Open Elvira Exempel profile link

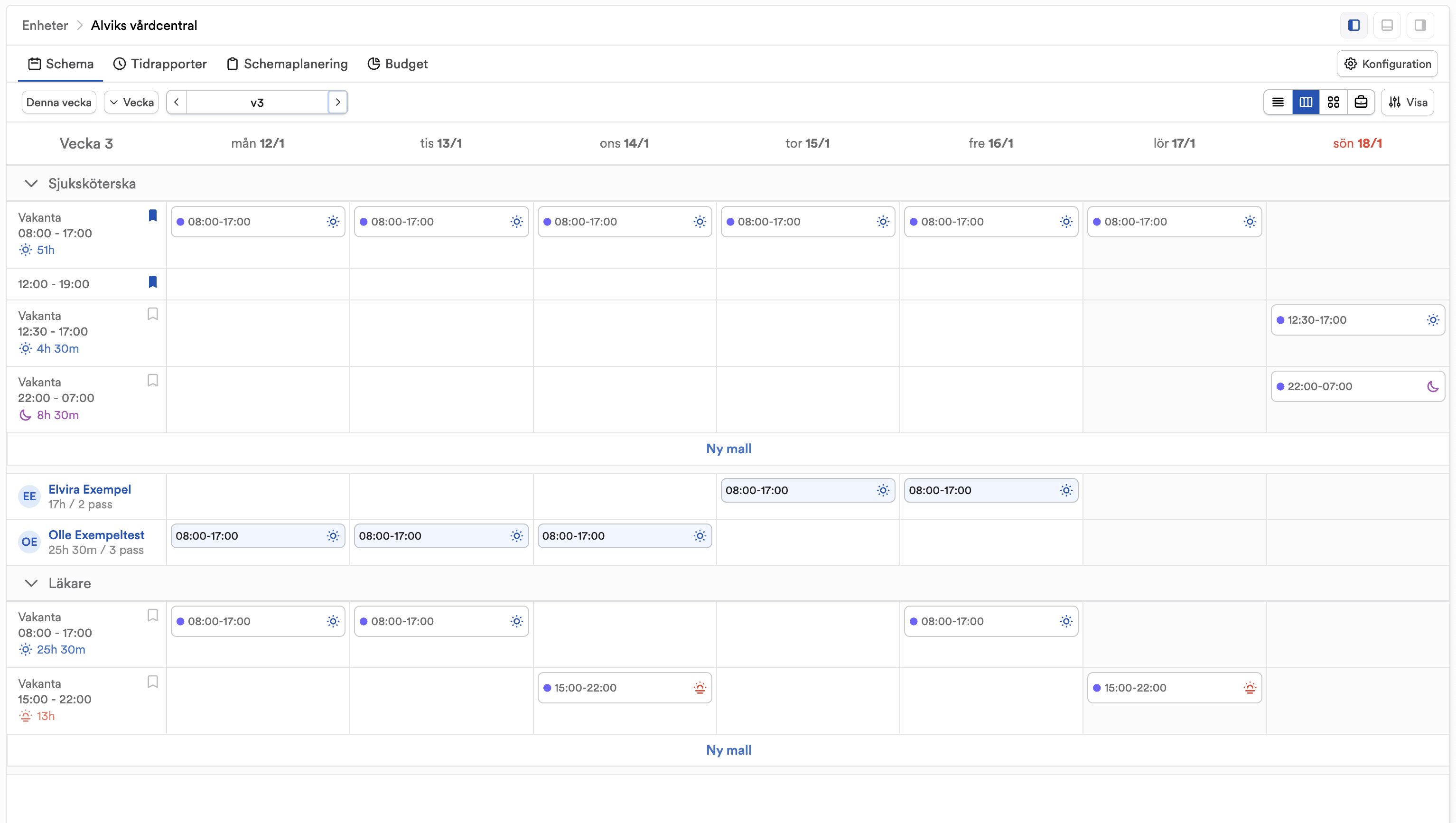click(x=90, y=489)
